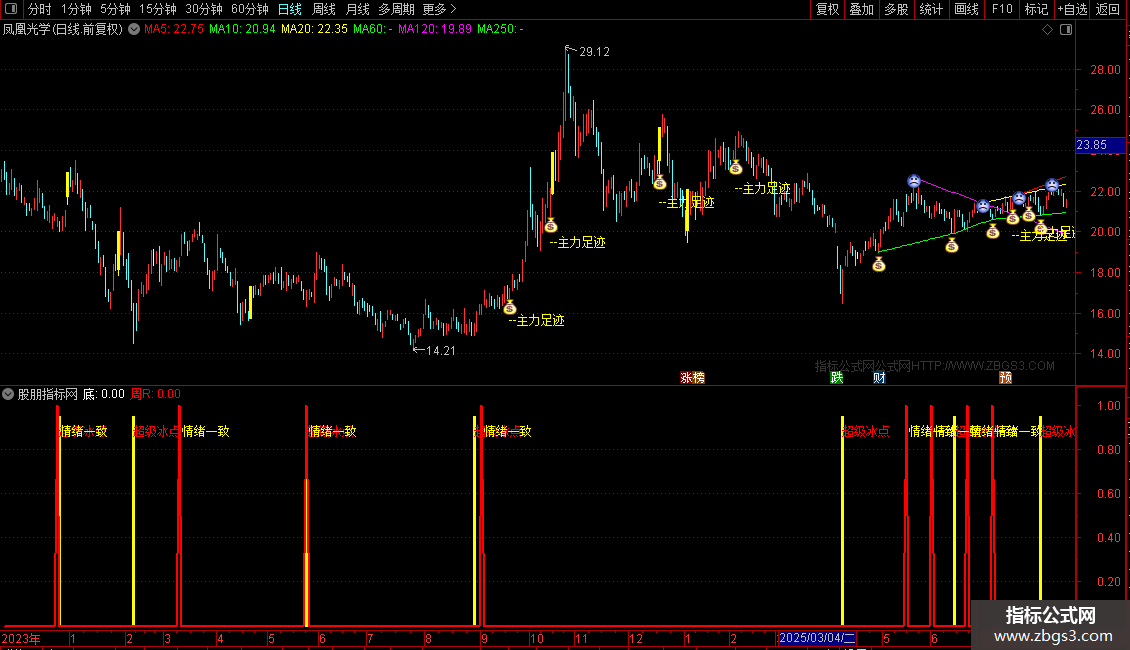
Task: Click the MA5: 22.75 value
Action: click(x=174, y=29)
